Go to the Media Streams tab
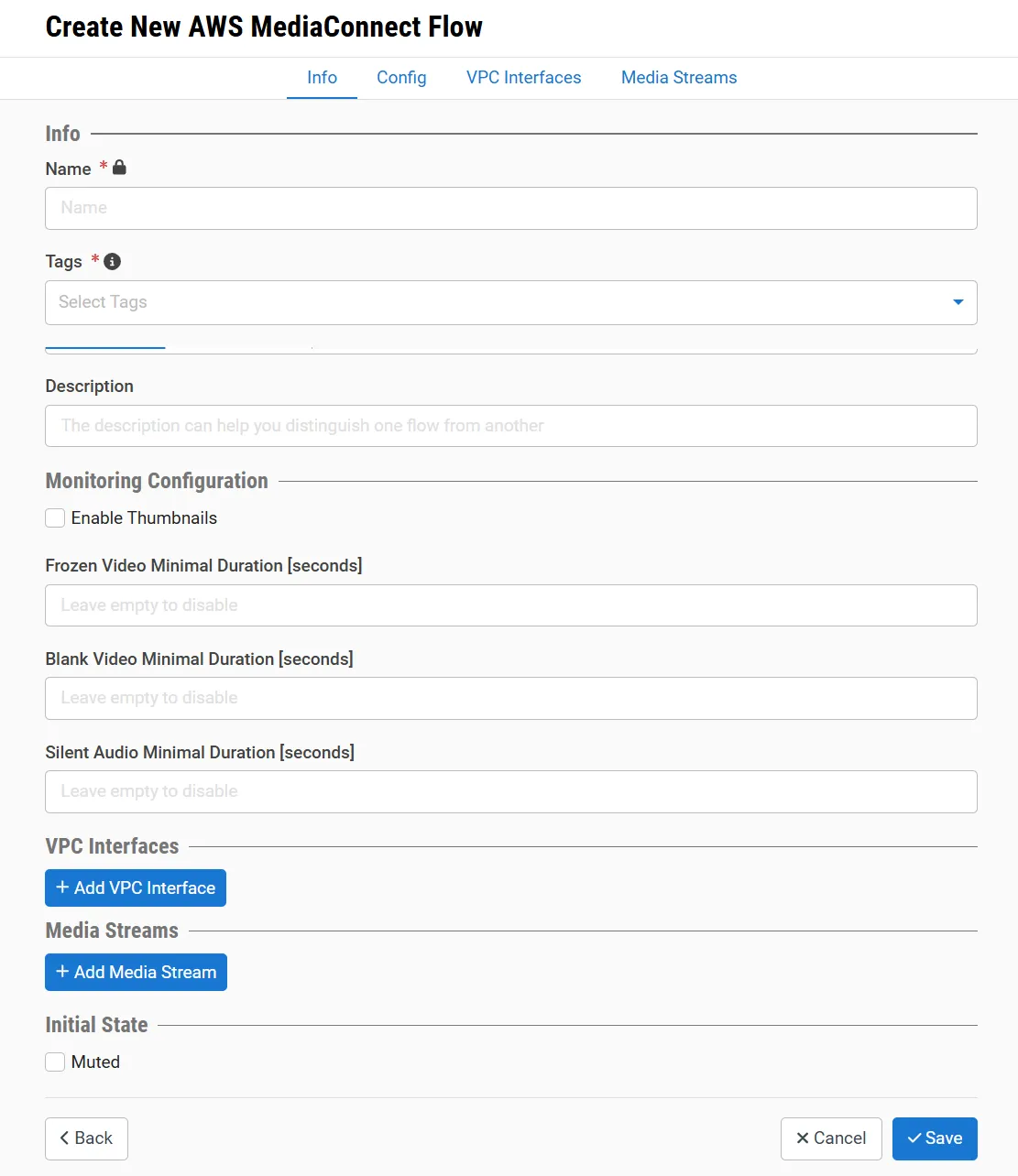The image size is (1018, 1176). 679,78
